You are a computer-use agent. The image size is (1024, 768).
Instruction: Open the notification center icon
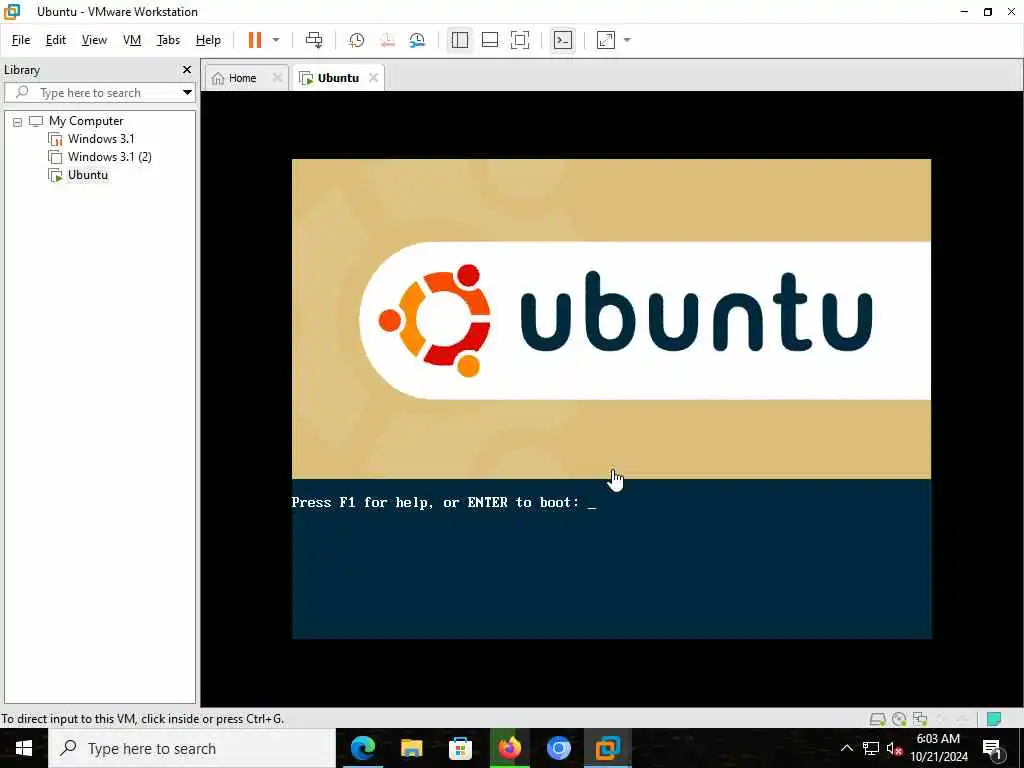click(993, 748)
